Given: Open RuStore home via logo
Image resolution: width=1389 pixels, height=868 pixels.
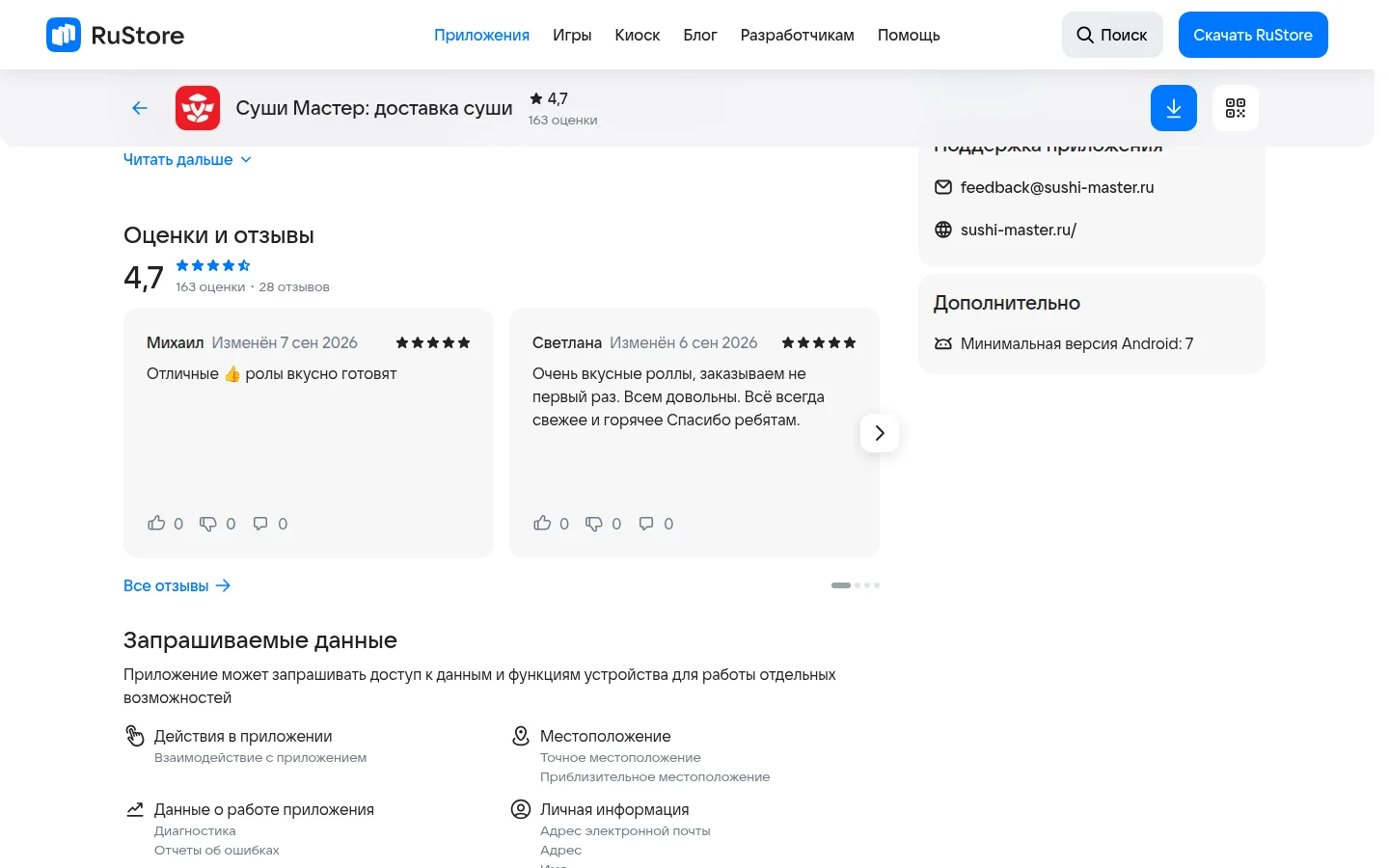Looking at the screenshot, I should click(115, 35).
